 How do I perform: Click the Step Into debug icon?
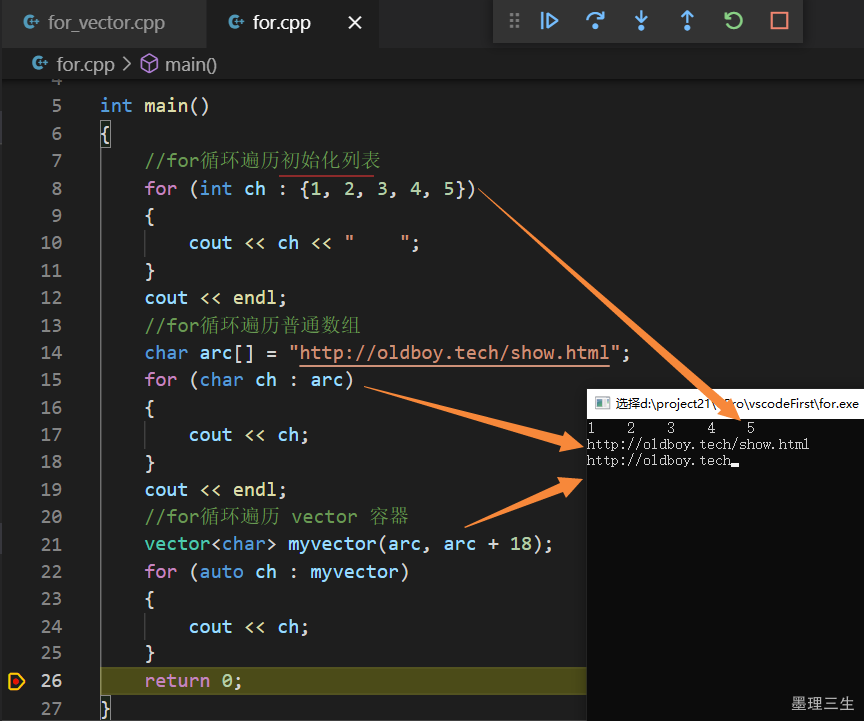(641, 21)
